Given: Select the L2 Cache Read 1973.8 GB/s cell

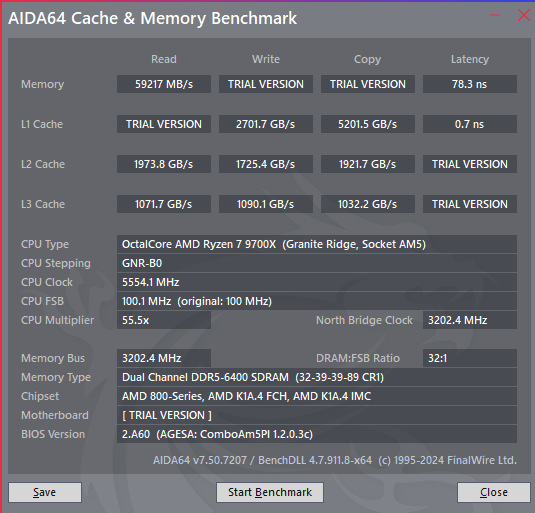Looking at the screenshot, I should 164,164.
